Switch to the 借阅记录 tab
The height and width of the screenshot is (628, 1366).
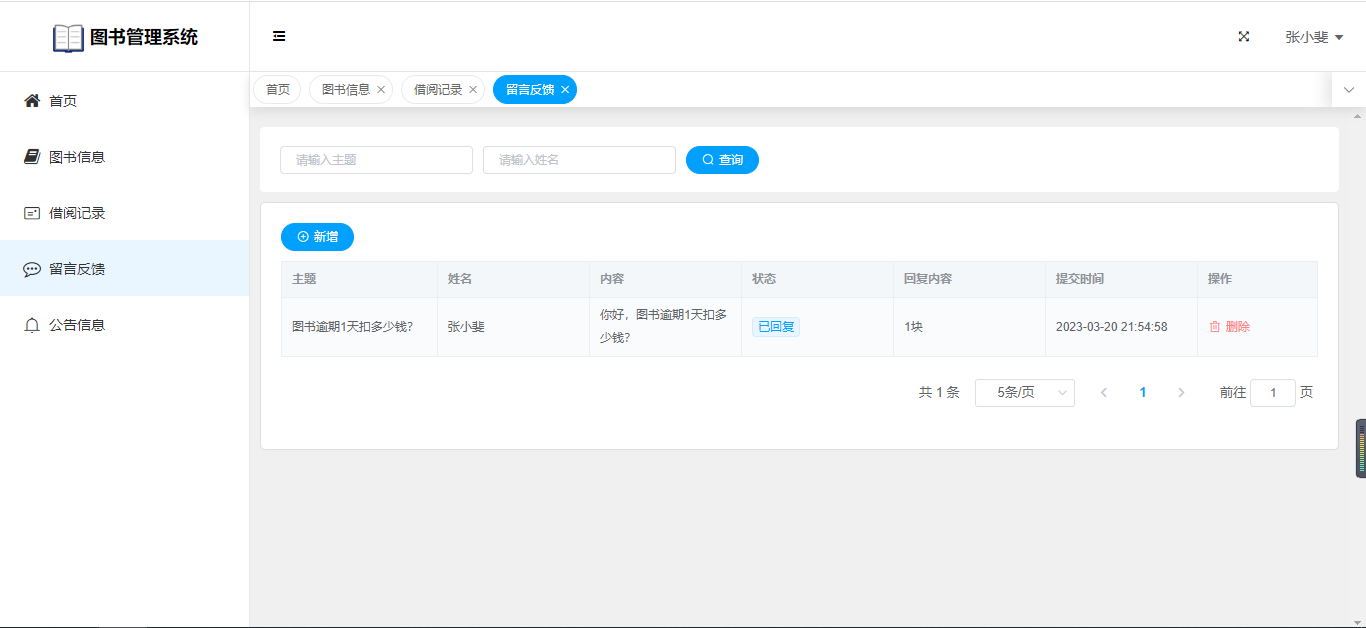[437, 90]
